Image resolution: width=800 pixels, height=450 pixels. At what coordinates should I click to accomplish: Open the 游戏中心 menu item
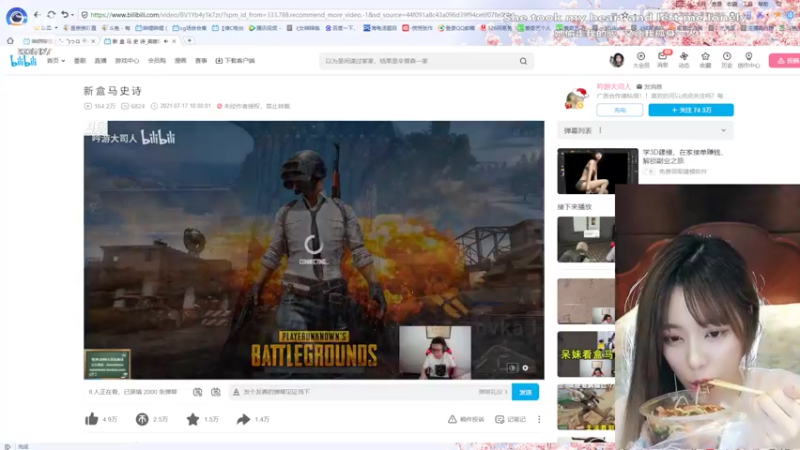(x=127, y=61)
